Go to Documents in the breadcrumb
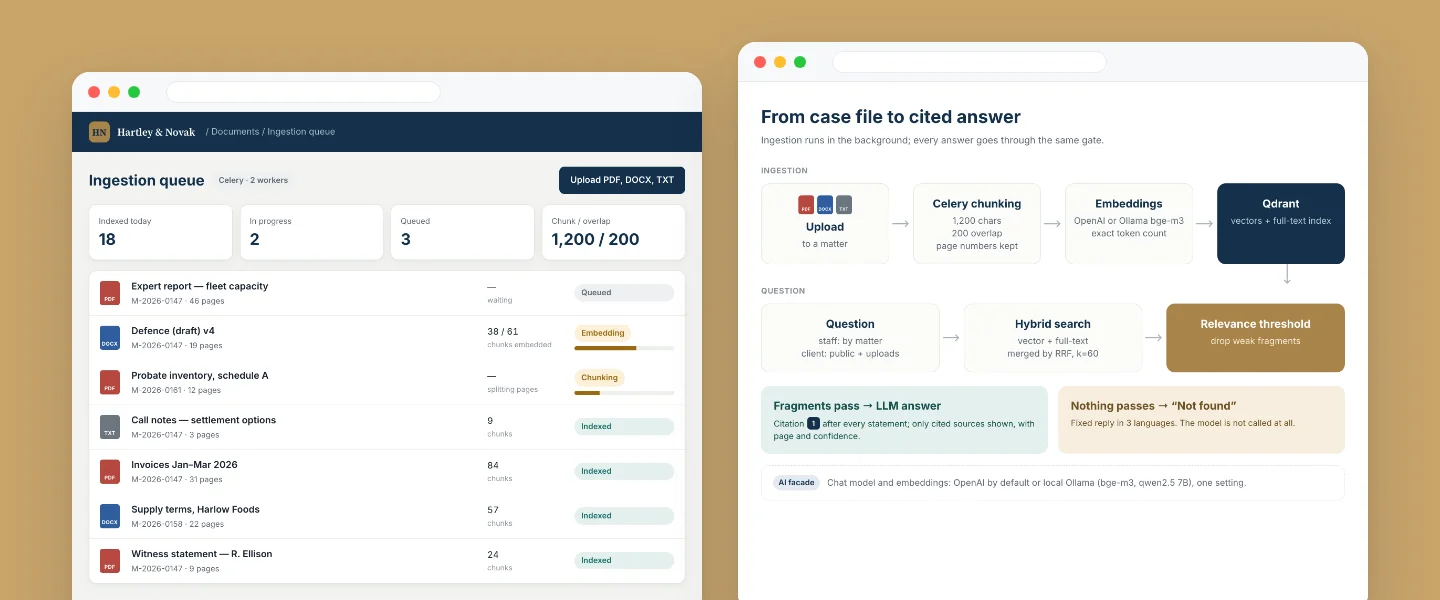This screenshot has width=1440, height=600. click(x=234, y=132)
